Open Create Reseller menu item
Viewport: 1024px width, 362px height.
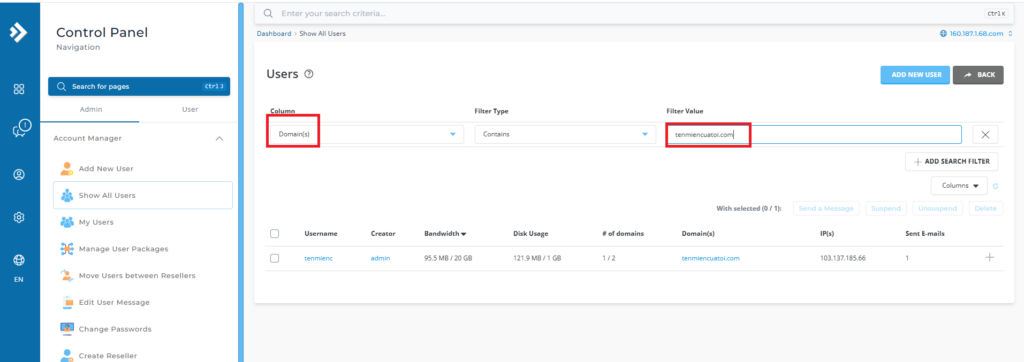click(x=142, y=355)
